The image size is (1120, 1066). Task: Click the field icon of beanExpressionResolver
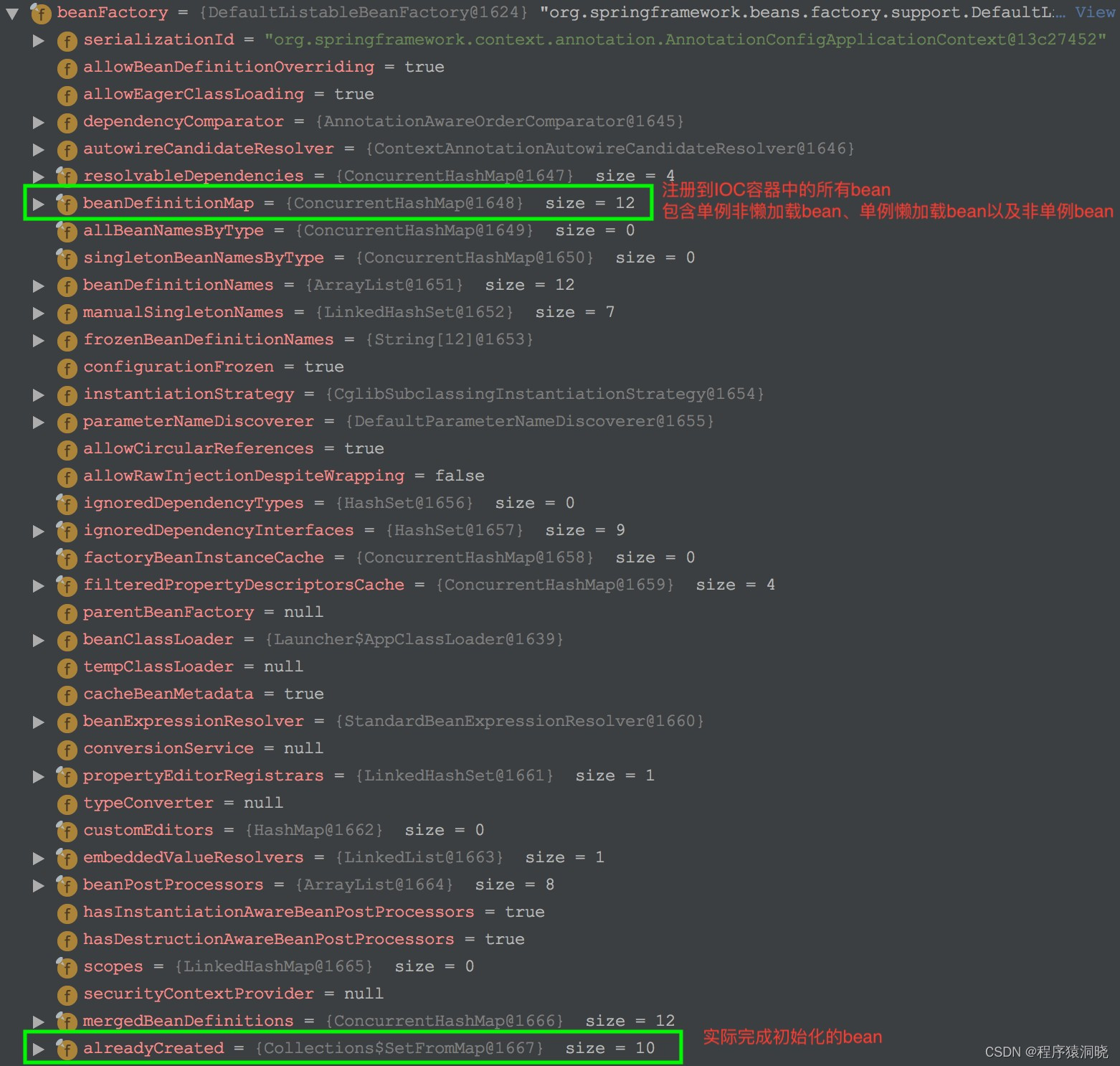pyautogui.click(x=67, y=722)
